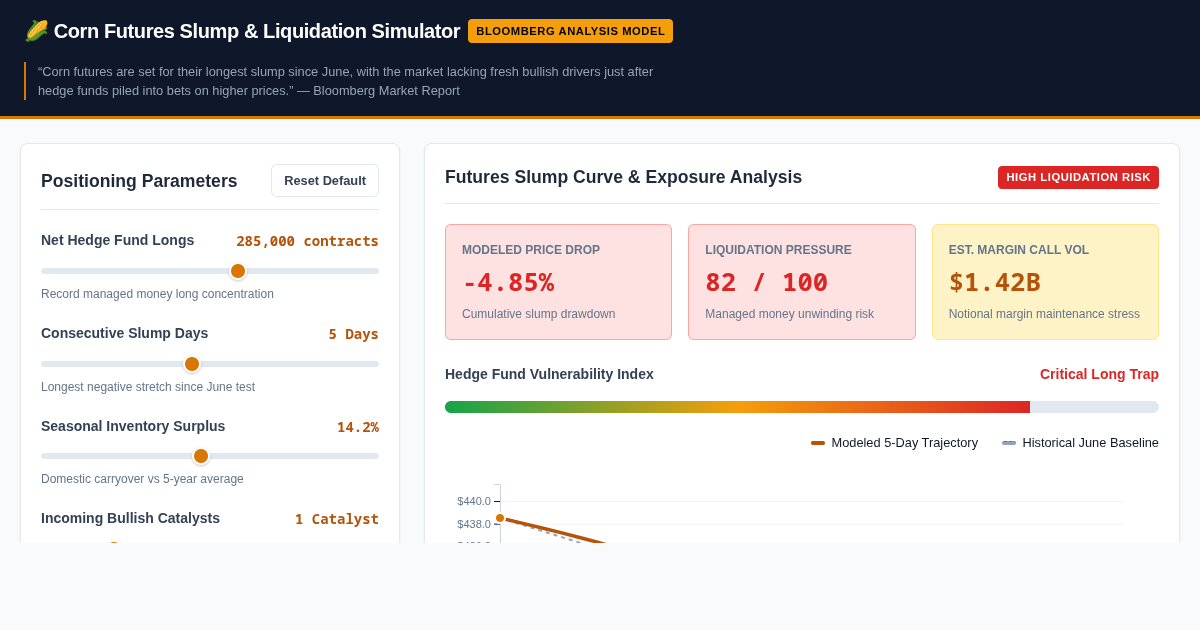Adjust the Net Hedge Fund Longs slider handle
The image size is (1200, 630).
click(238, 271)
